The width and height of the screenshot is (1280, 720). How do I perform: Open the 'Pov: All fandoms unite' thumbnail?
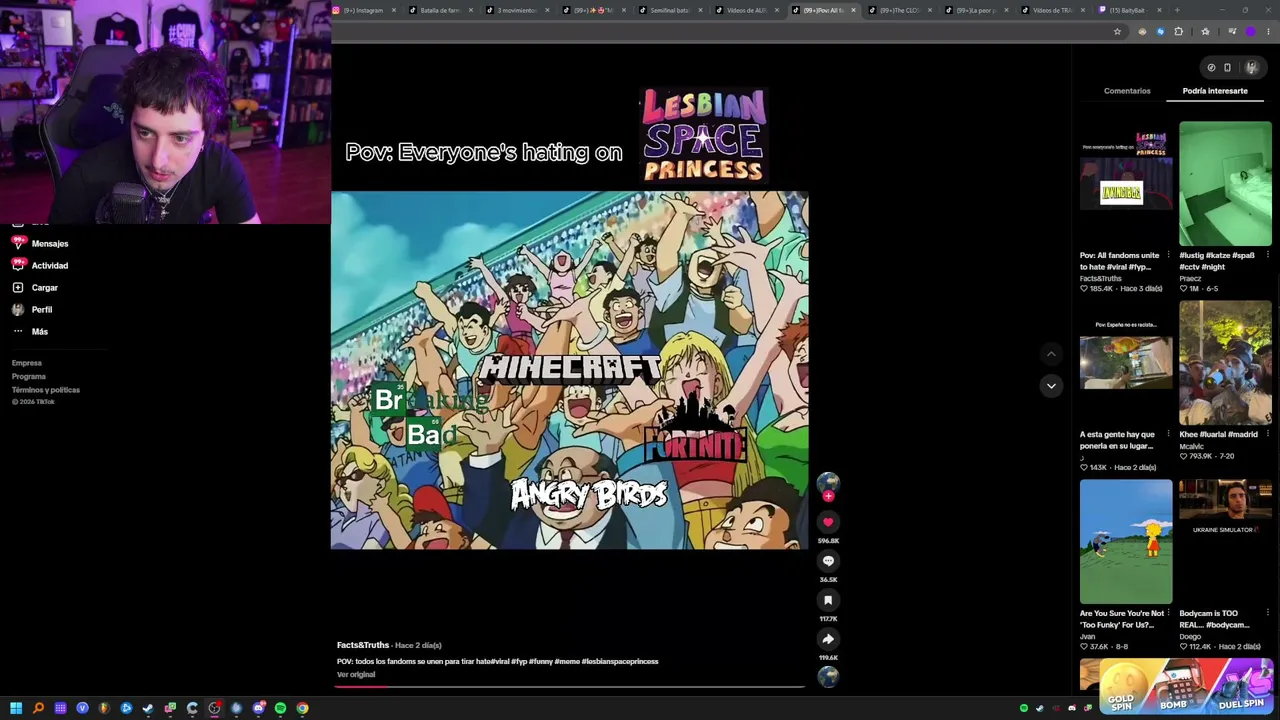1126,184
